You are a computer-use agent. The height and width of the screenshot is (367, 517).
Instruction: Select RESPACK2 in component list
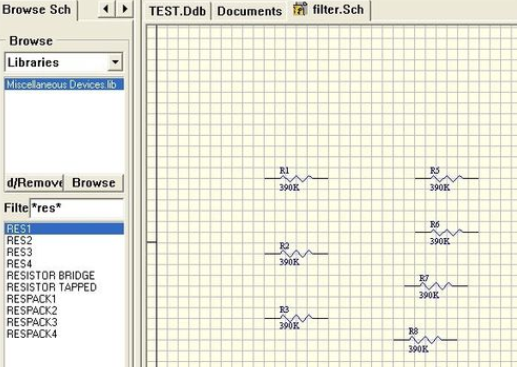tap(64, 310)
